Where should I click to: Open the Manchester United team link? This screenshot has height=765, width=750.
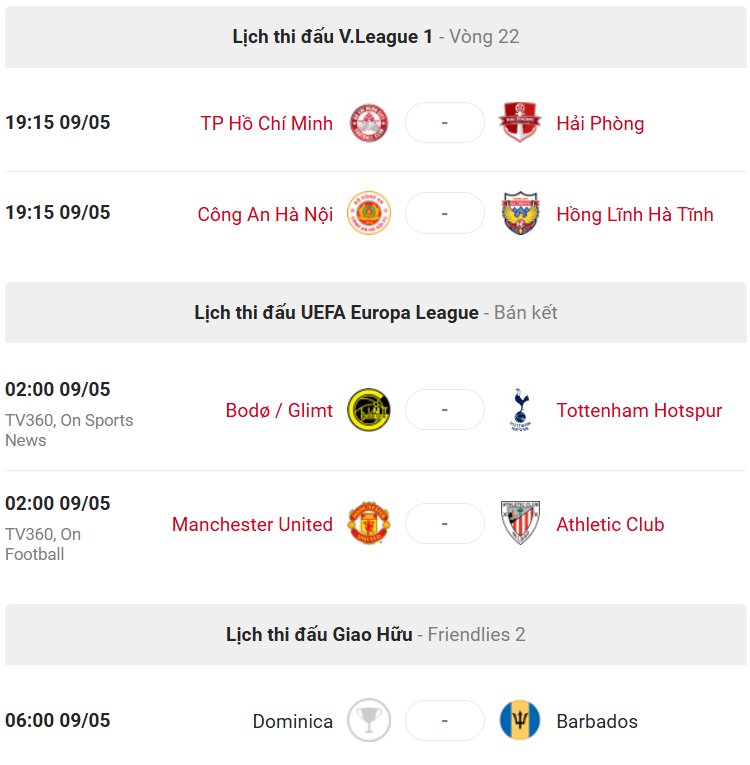coord(252,524)
